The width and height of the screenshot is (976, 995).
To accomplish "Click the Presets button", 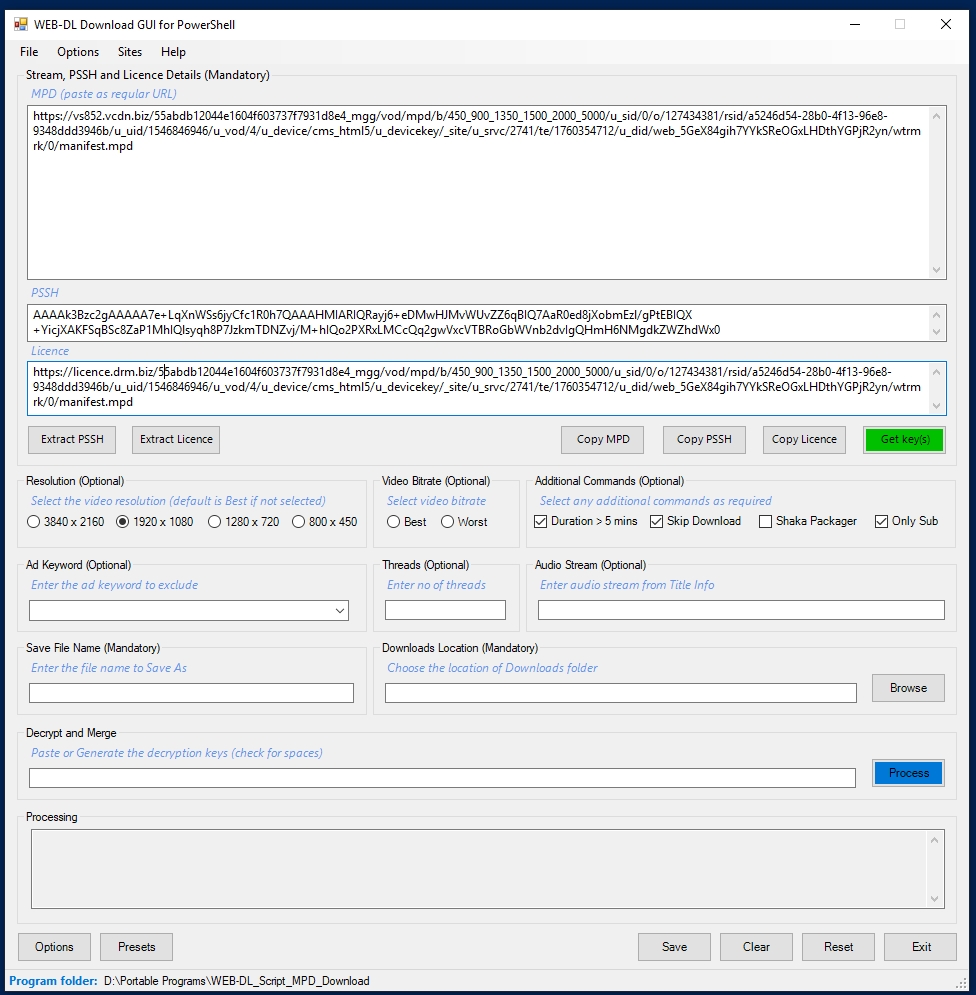I will click(136, 947).
